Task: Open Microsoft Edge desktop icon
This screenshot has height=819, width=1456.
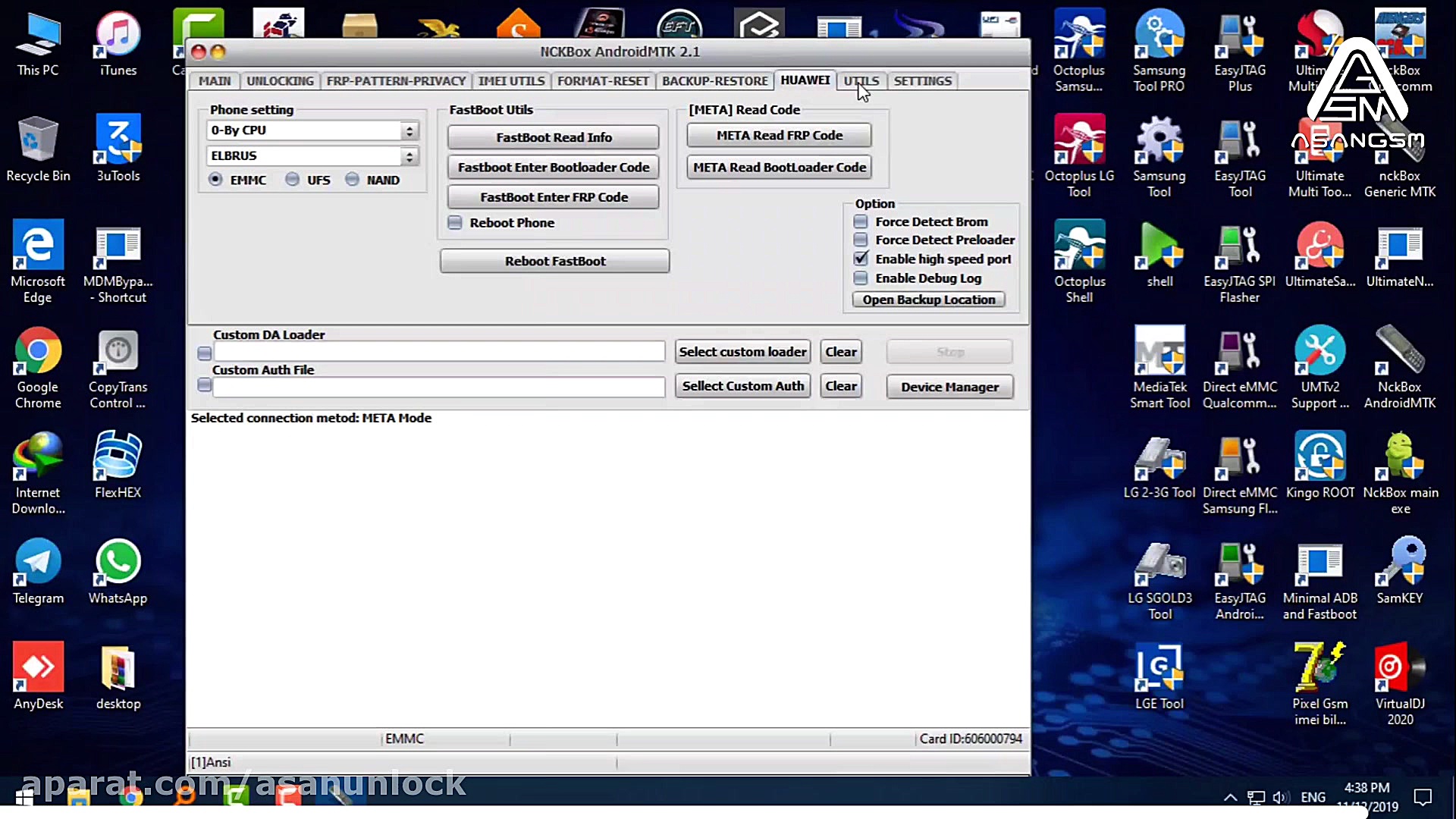Action: [38, 262]
